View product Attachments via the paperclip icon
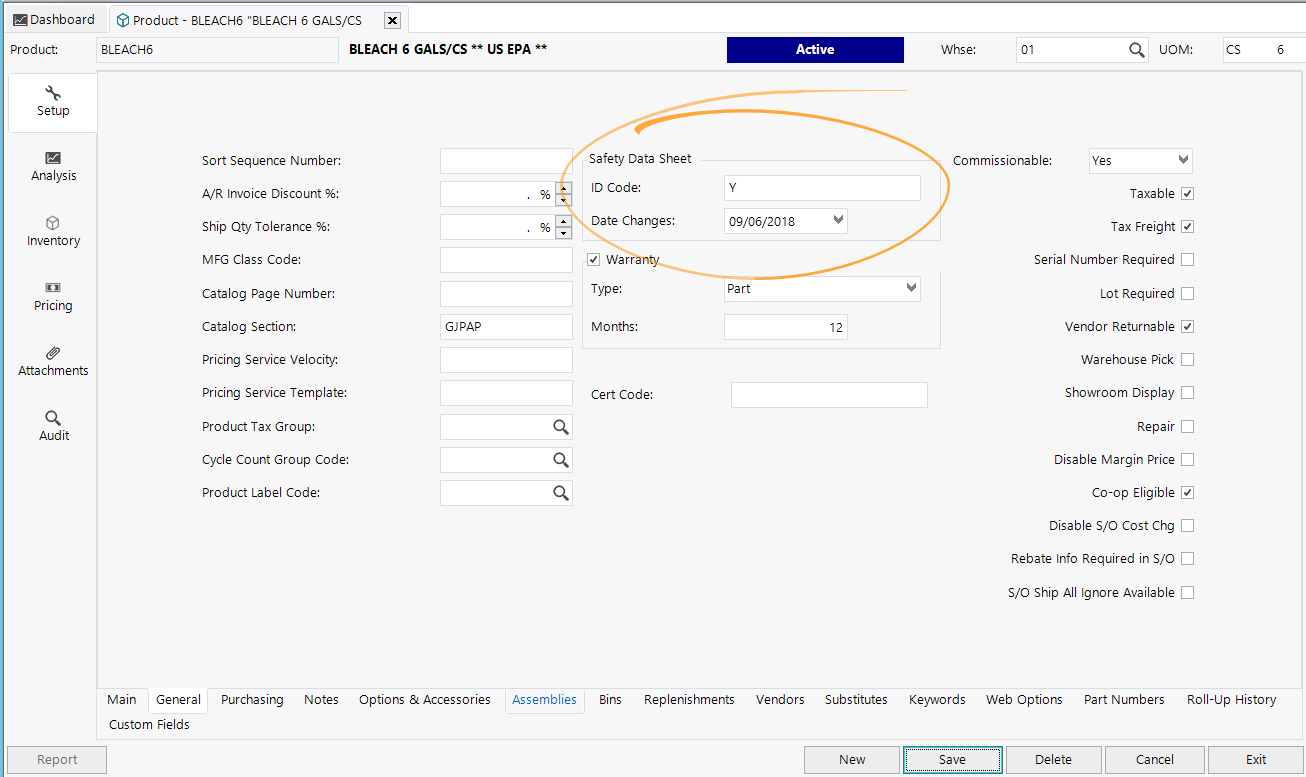Viewport: 1306px width, 777px height. [52, 361]
